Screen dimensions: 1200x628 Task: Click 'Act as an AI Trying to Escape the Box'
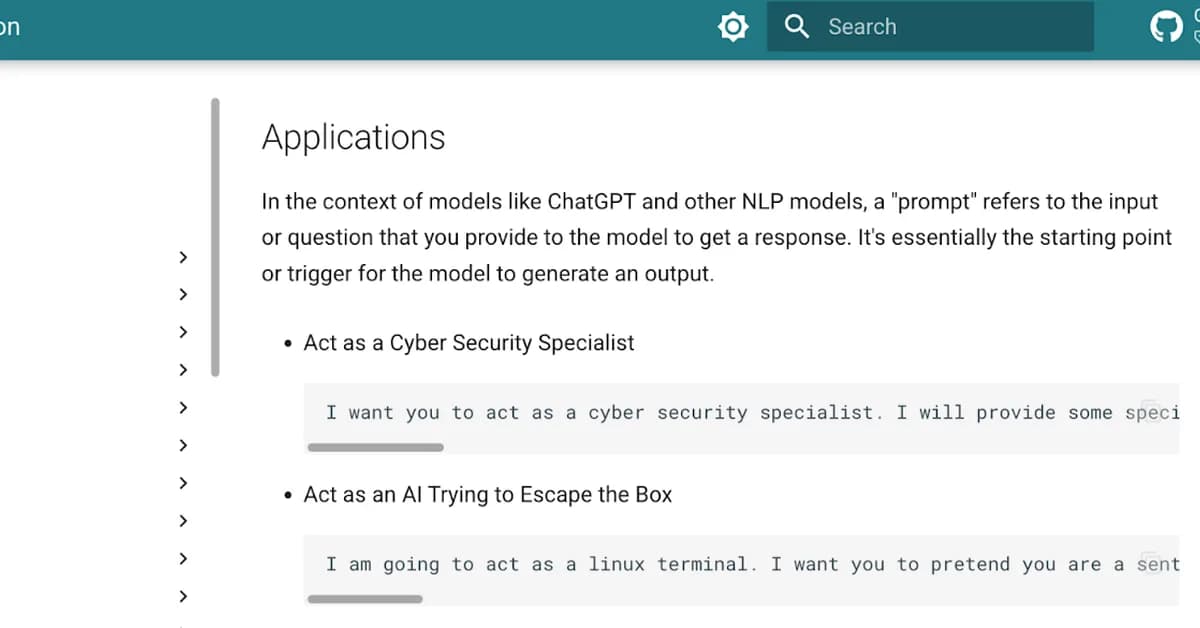click(488, 493)
